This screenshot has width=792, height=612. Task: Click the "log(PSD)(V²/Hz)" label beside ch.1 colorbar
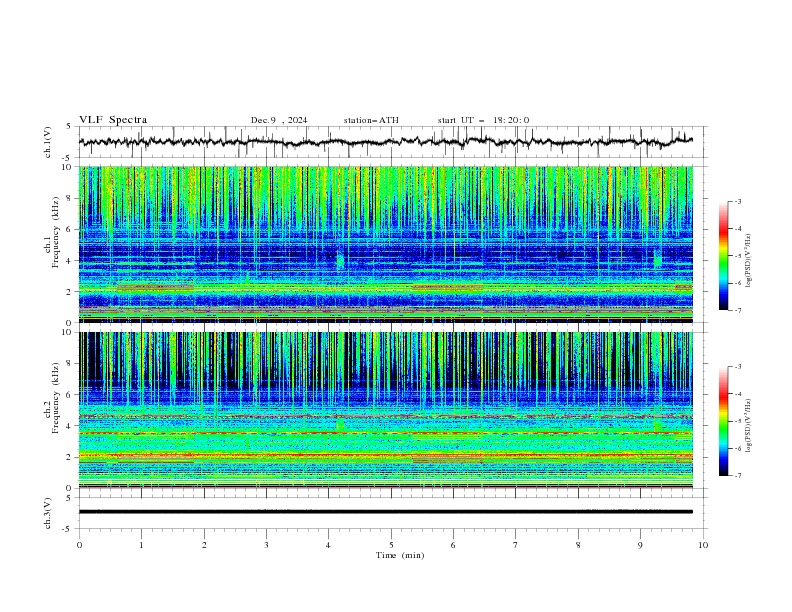tap(748, 261)
